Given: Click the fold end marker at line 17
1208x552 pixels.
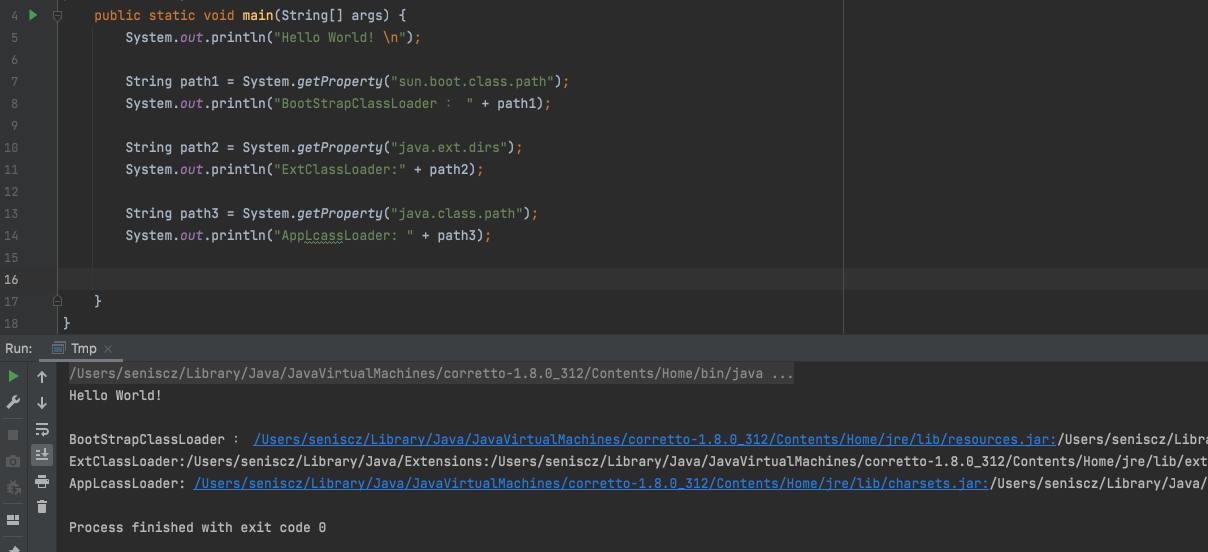Looking at the screenshot, I should [57, 300].
